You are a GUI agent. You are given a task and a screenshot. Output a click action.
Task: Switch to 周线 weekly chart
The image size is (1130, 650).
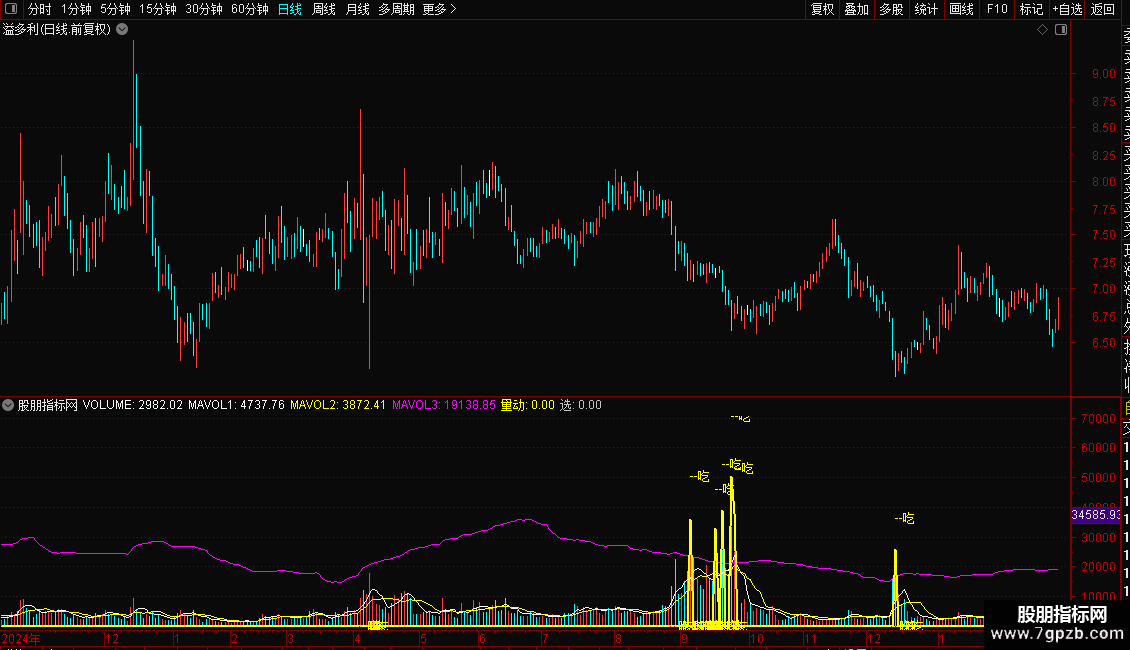324,9
